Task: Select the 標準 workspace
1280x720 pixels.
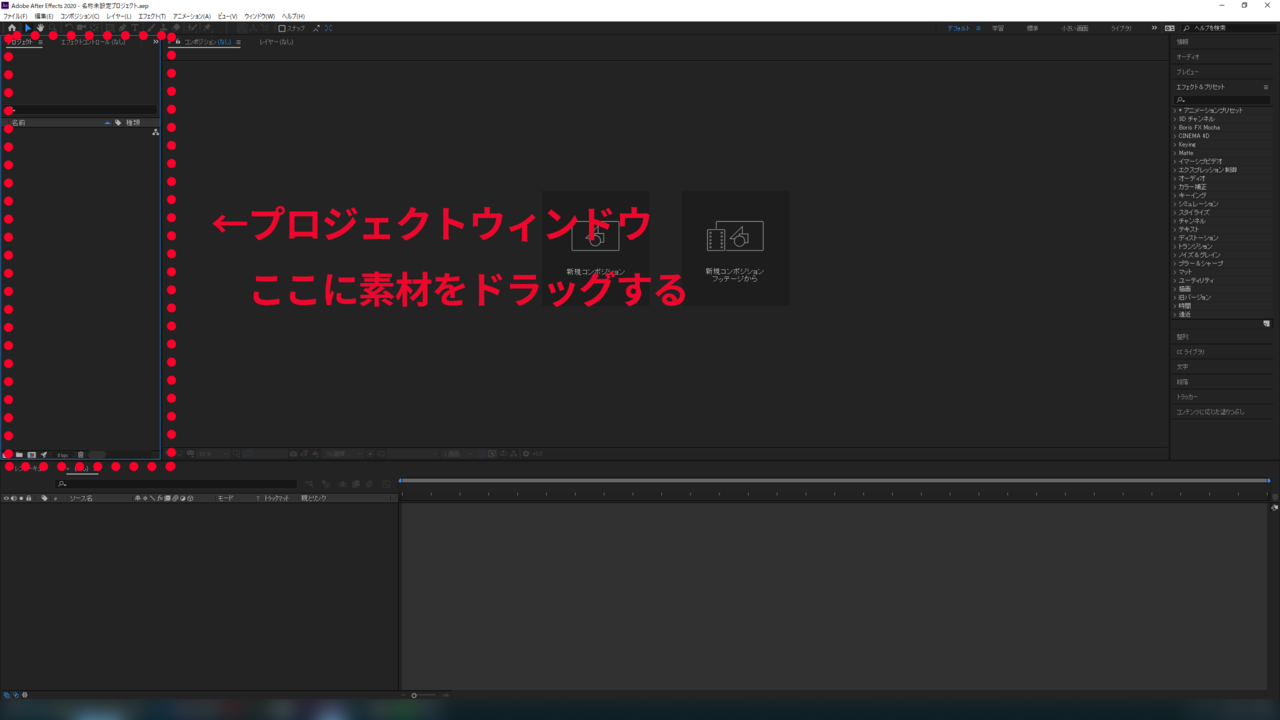Action: point(1032,28)
